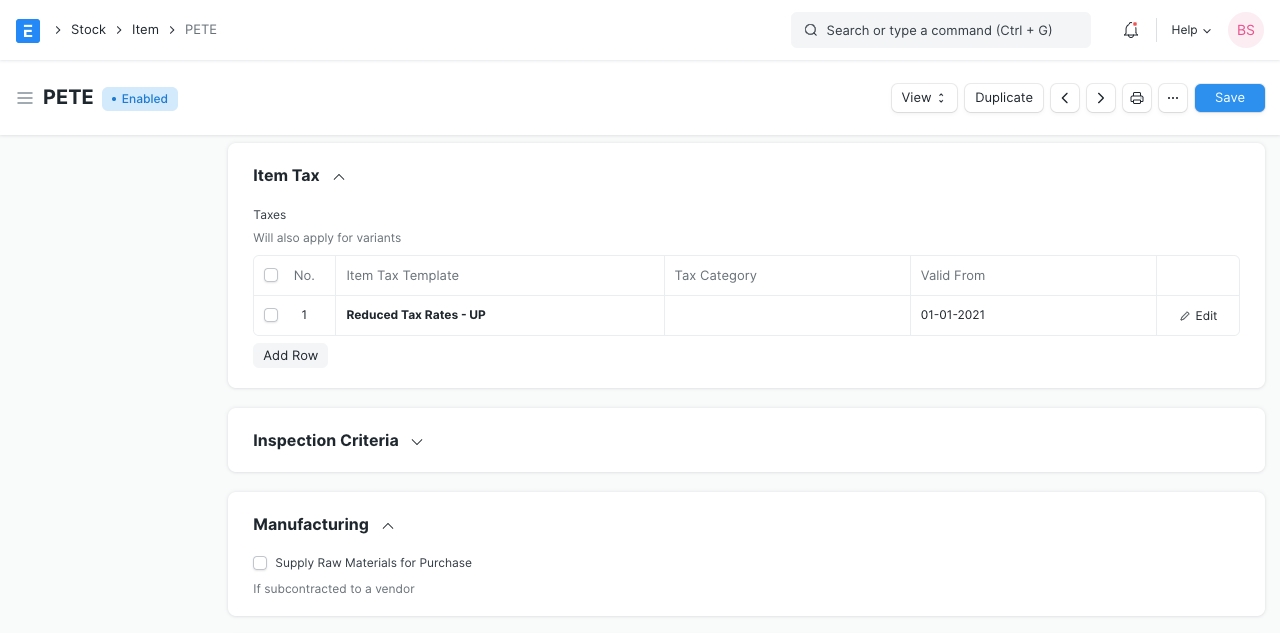Navigate to Stock breadcrumb
Screen dimensions: 1280x633
(88, 30)
